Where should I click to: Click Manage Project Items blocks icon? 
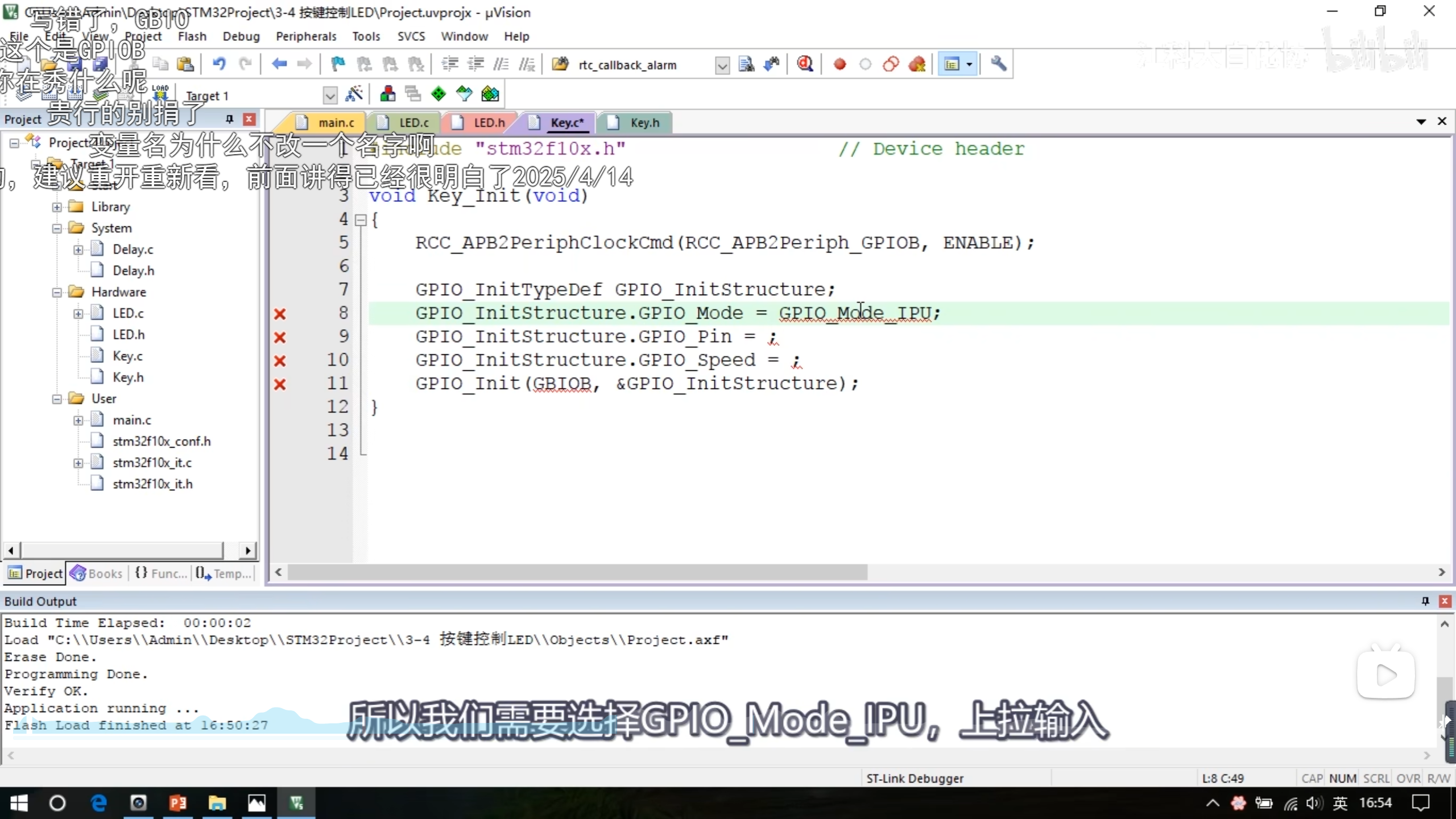pos(388,94)
